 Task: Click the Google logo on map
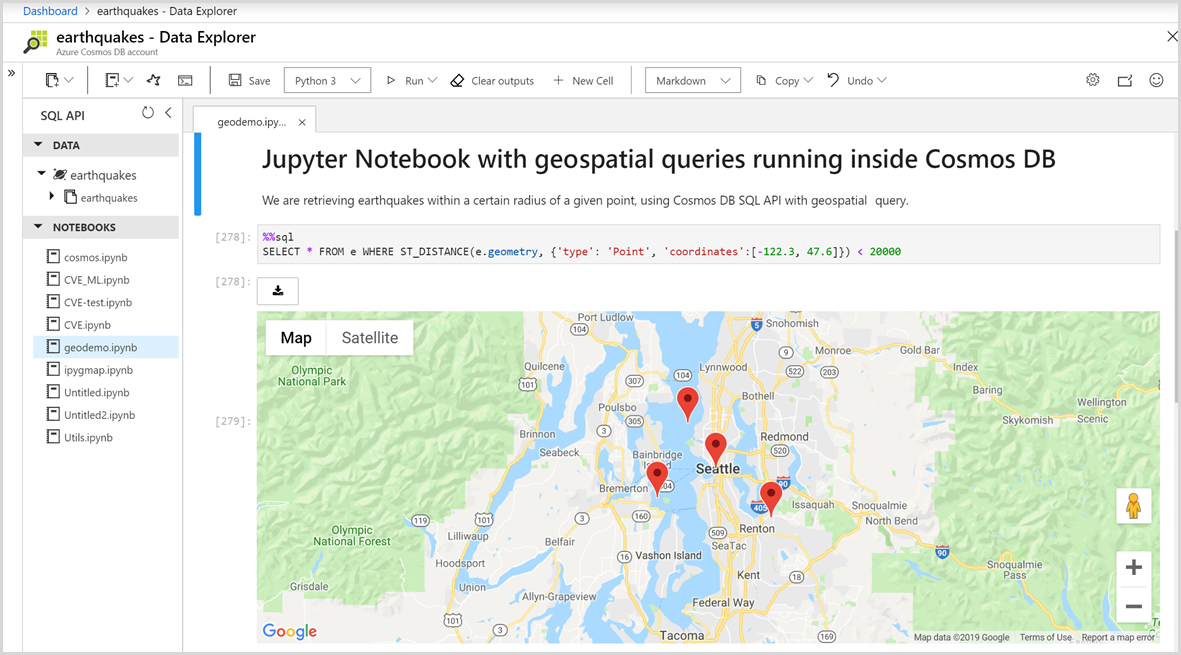coord(290,632)
